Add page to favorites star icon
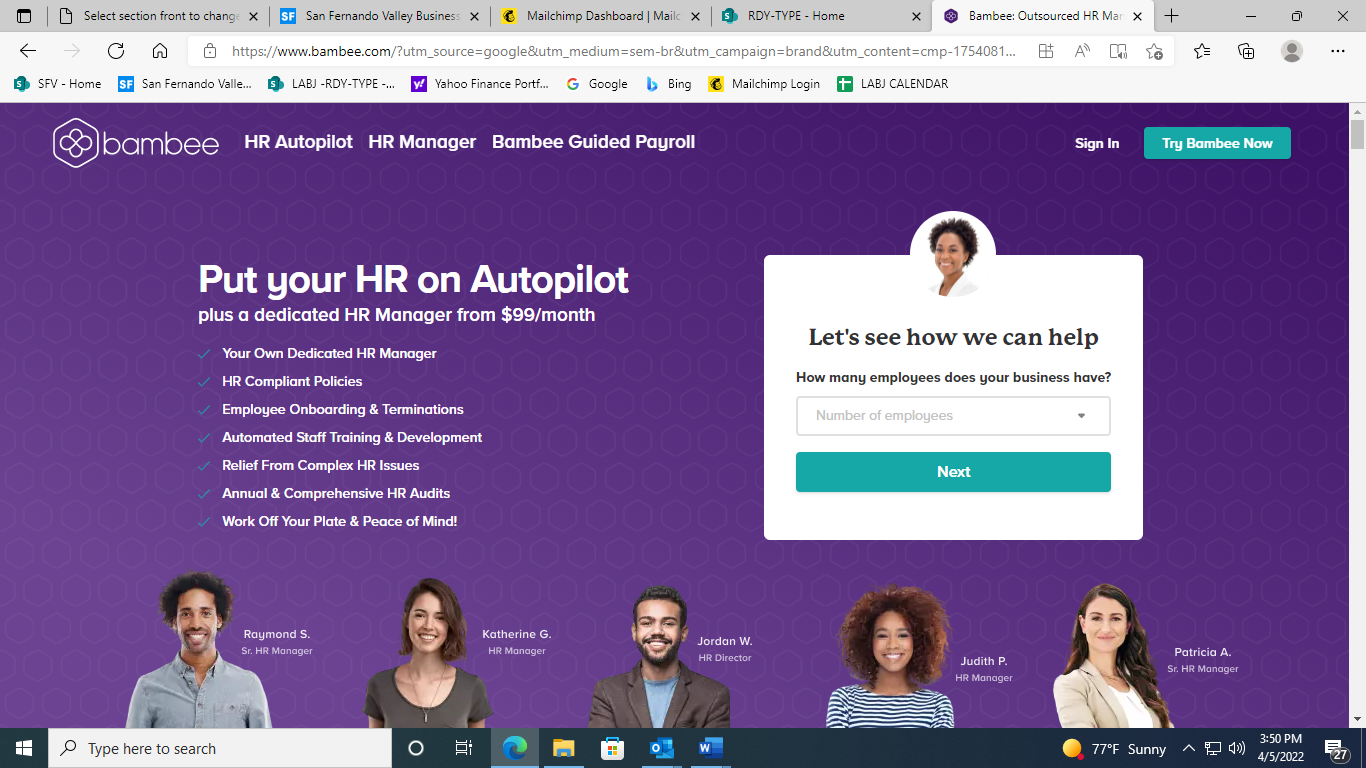1366x768 pixels. [1155, 51]
